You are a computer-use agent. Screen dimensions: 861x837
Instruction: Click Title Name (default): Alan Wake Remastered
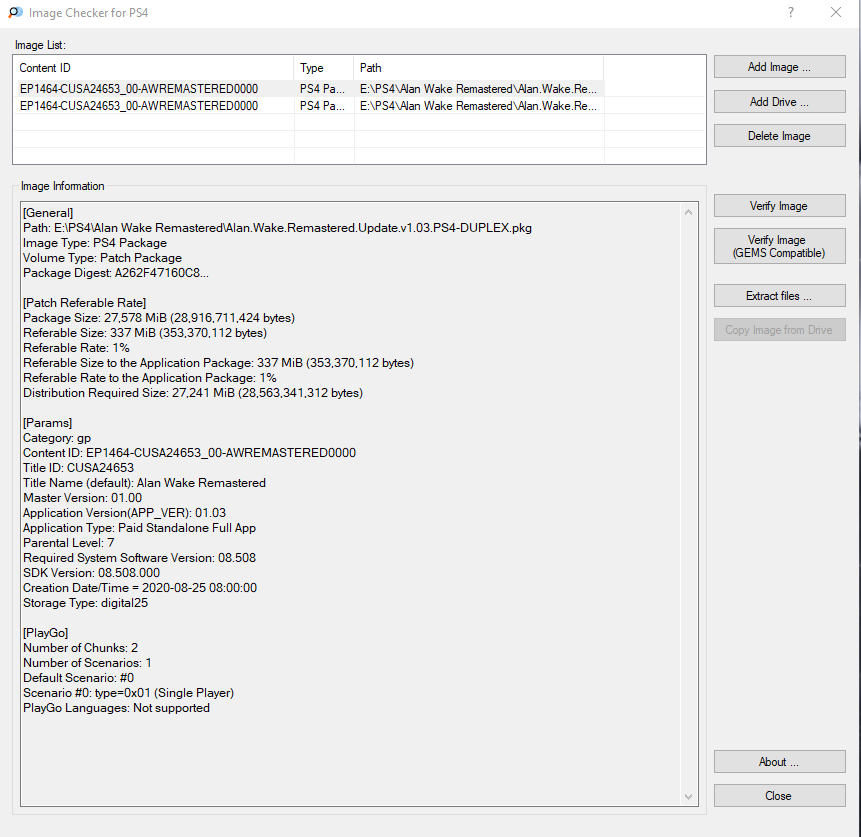click(144, 483)
